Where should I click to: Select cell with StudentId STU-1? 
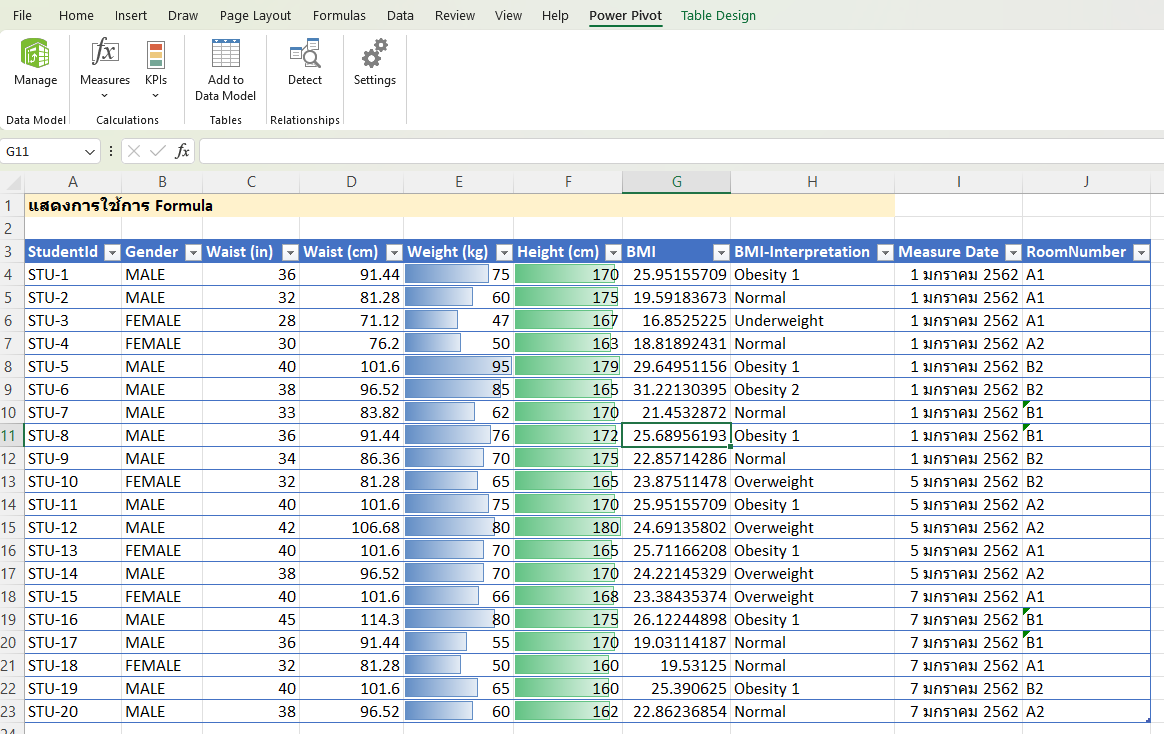(x=73, y=275)
